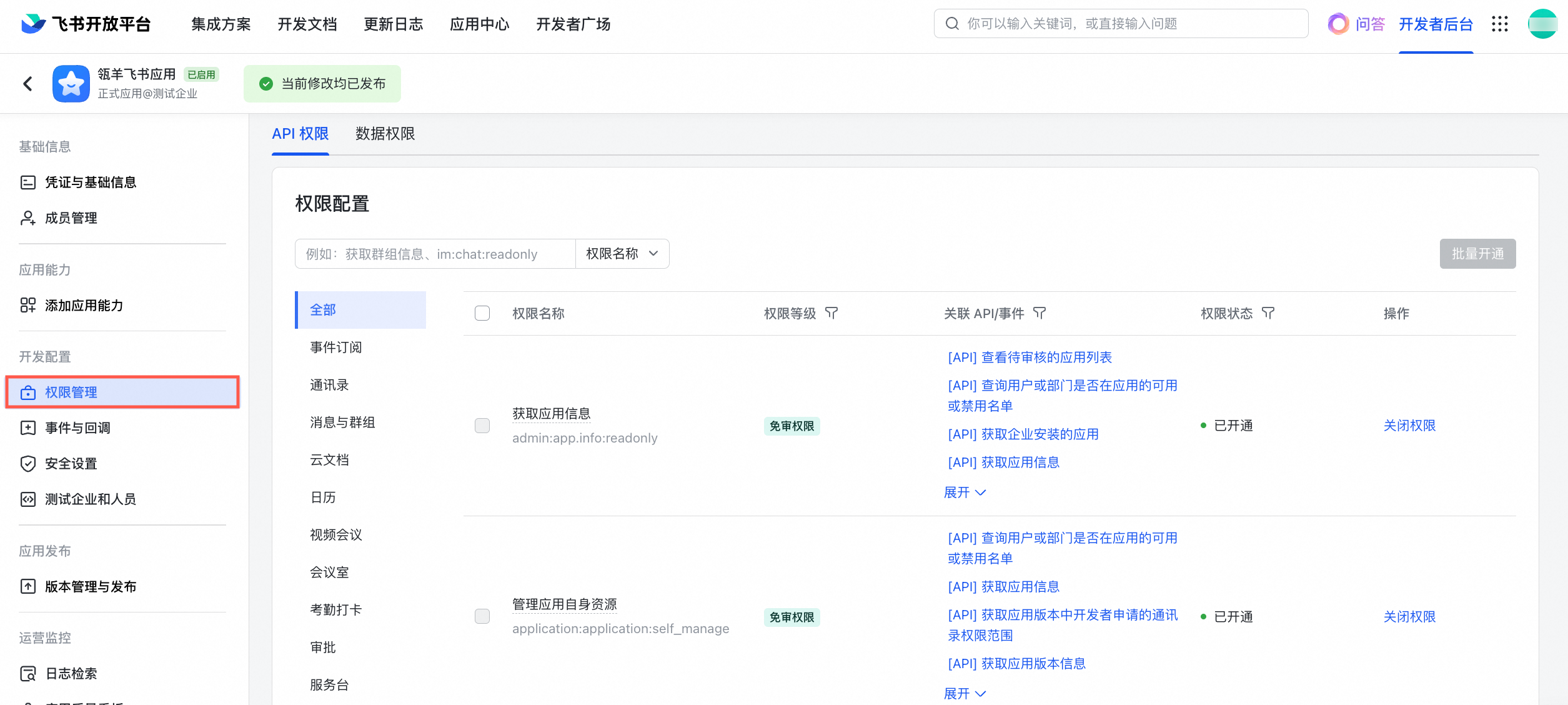Tick the select-all checkbox in table header
1568x705 pixels.
tap(482, 313)
